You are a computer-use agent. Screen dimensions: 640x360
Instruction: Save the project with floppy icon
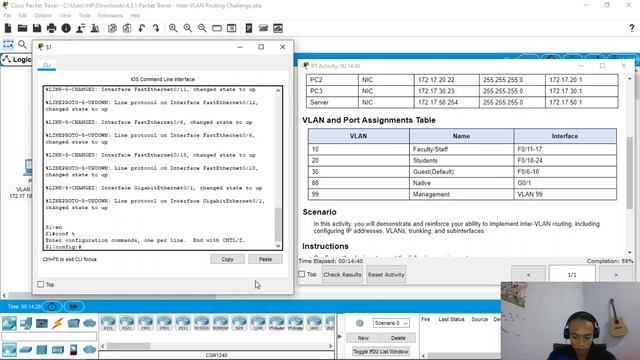pyautogui.click(x=37, y=28)
